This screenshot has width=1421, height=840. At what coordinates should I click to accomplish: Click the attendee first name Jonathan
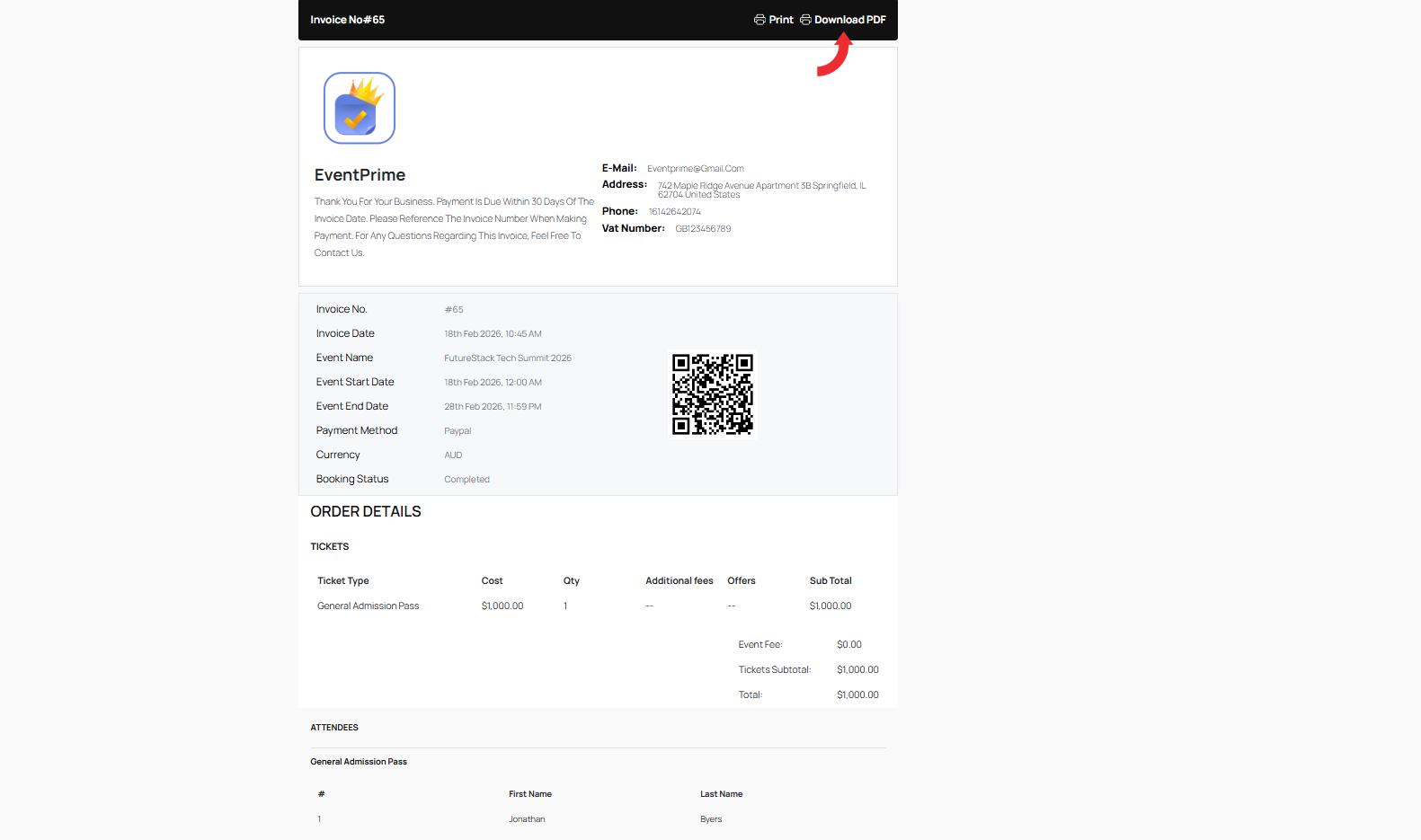[x=527, y=819]
